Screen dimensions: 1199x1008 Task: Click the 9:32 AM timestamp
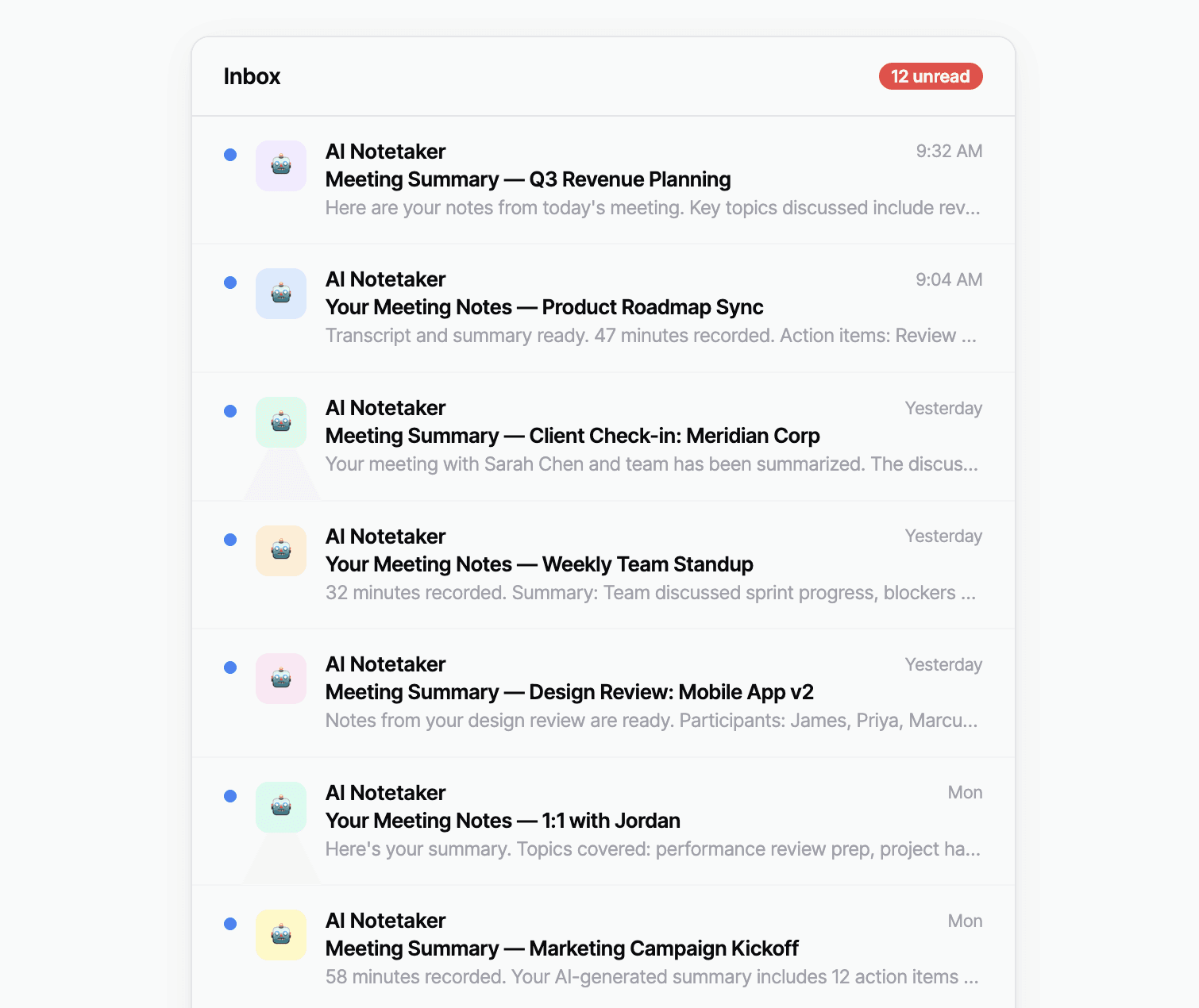click(949, 151)
